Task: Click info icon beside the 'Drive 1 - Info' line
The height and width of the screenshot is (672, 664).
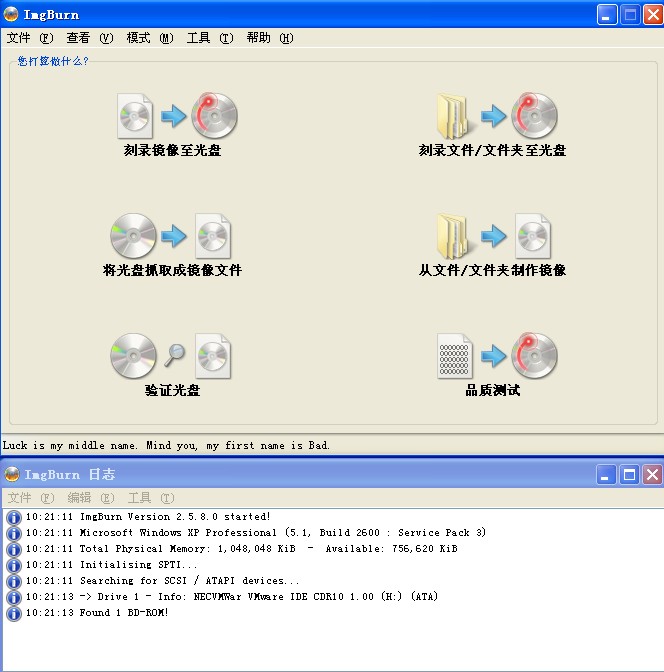Action: 14,598
